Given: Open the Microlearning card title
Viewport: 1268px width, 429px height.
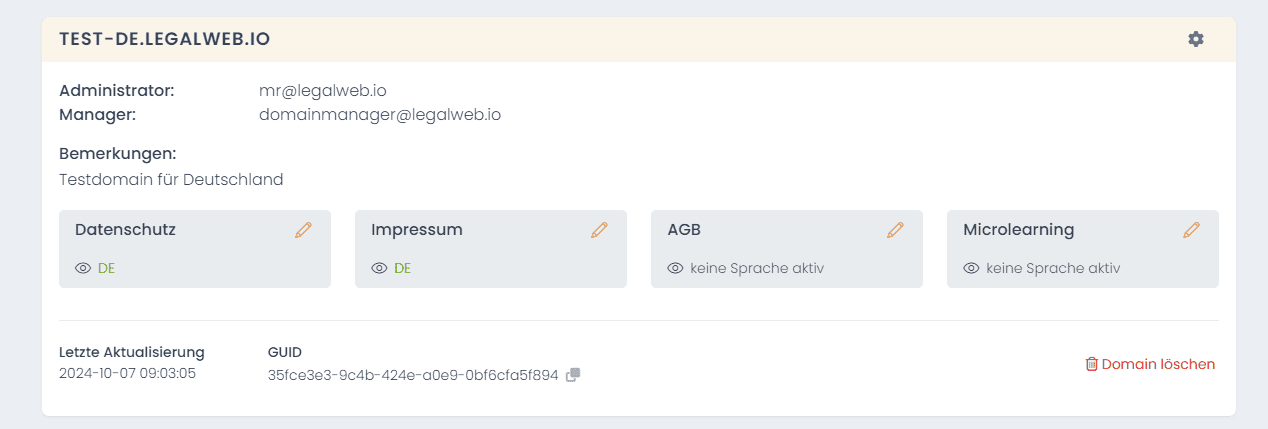Looking at the screenshot, I should [1018, 230].
